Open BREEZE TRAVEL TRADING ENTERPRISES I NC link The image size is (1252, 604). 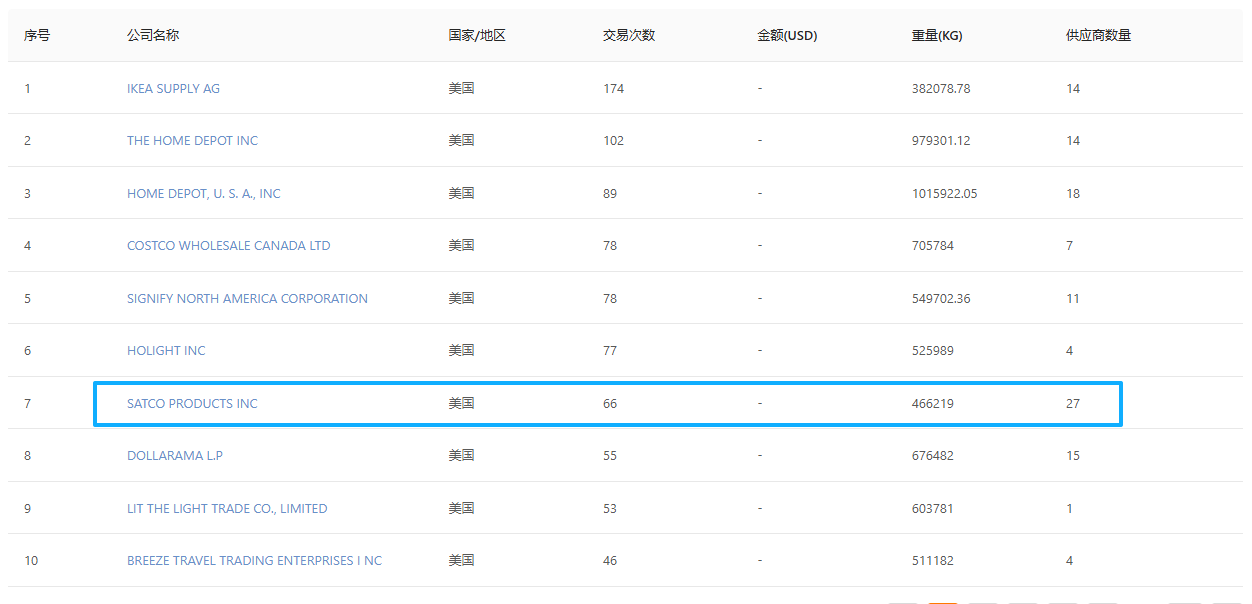click(254, 561)
